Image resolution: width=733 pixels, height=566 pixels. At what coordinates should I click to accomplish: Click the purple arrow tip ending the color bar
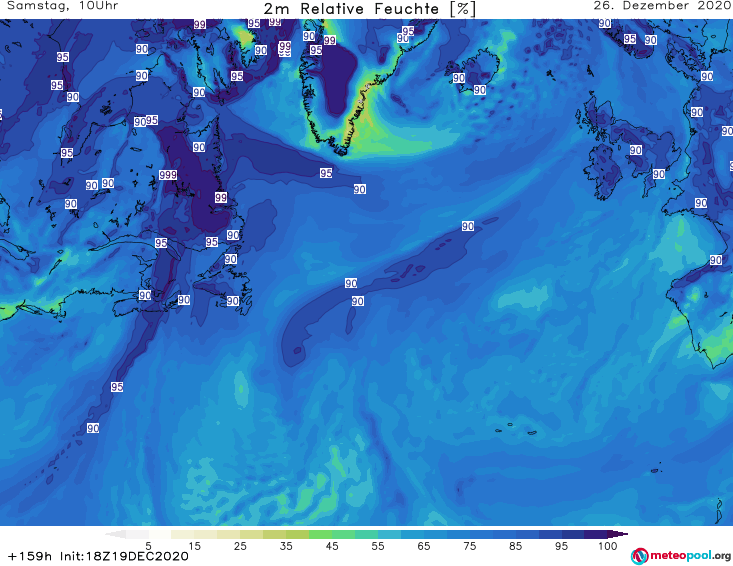pyautogui.click(x=618, y=534)
